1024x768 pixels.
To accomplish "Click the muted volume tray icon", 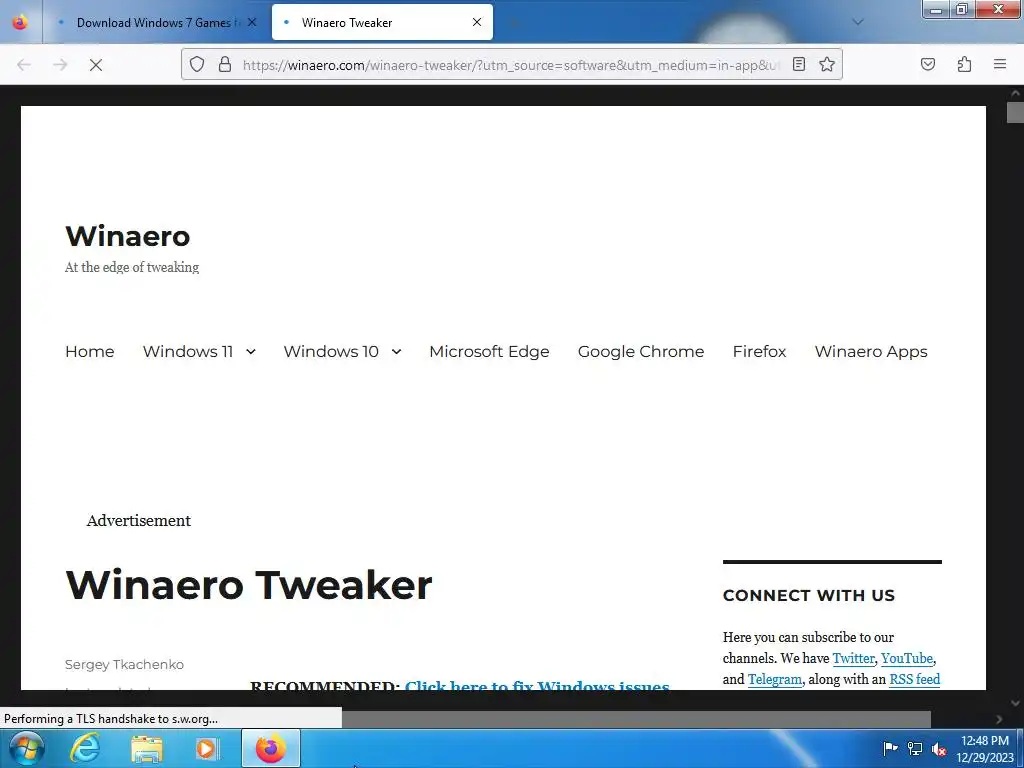I will [x=939, y=749].
